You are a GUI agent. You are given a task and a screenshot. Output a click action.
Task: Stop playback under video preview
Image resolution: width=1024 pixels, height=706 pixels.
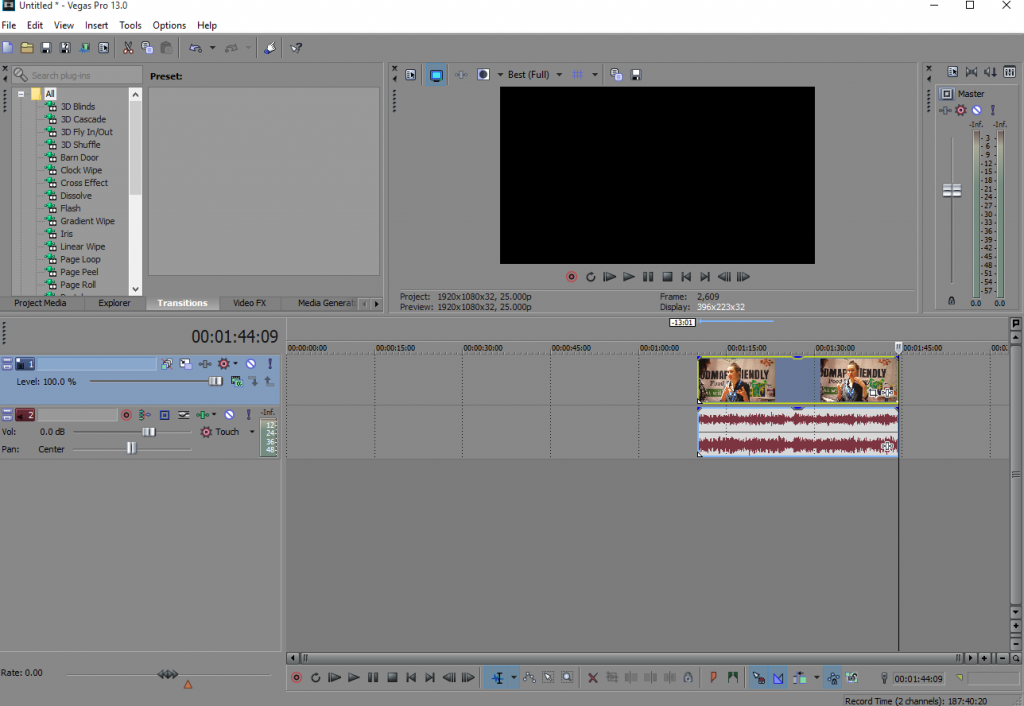pyautogui.click(x=667, y=277)
